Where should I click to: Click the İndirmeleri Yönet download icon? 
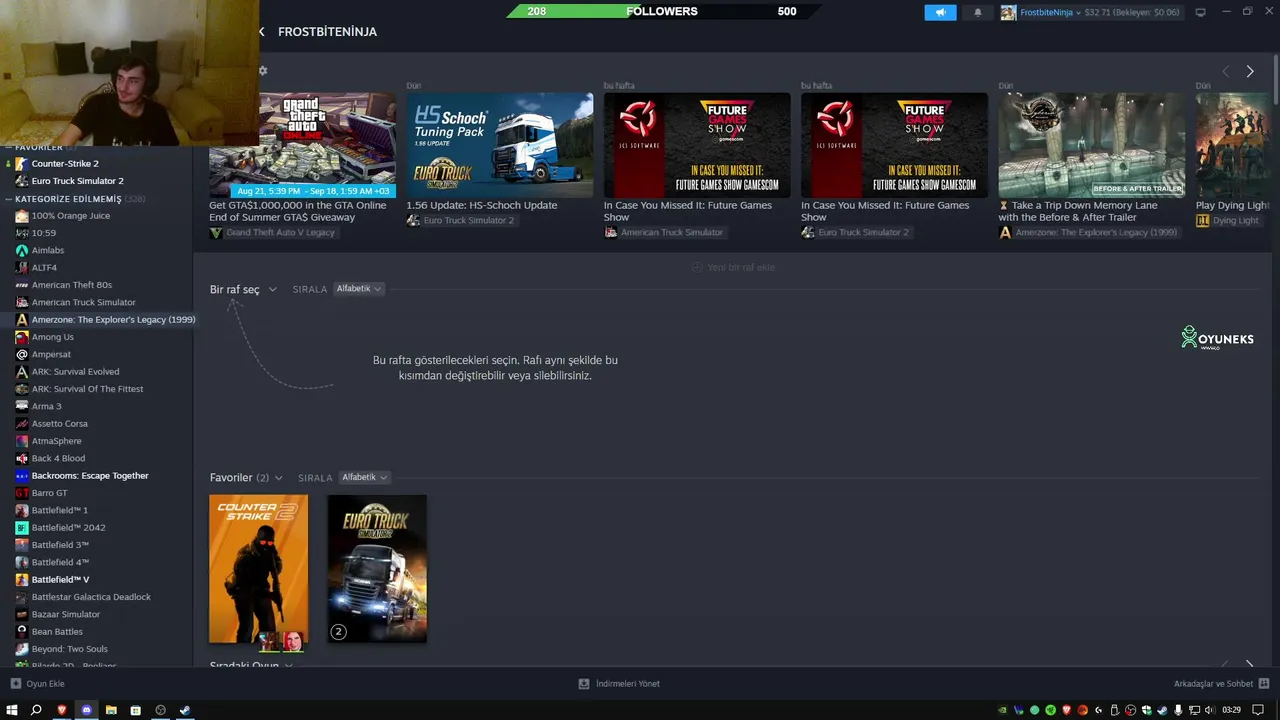point(584,684)
